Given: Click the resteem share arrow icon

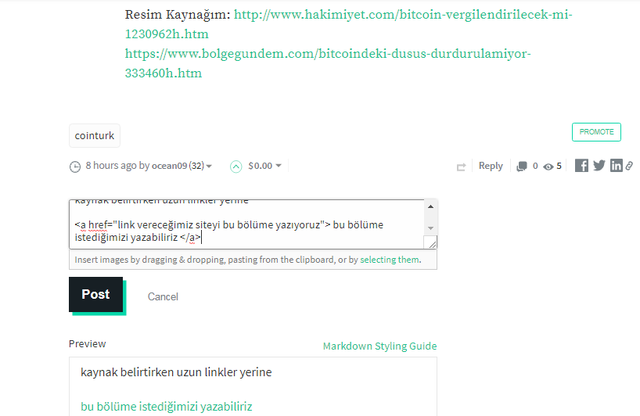Looking at the screenshot, I should point(461,167).
